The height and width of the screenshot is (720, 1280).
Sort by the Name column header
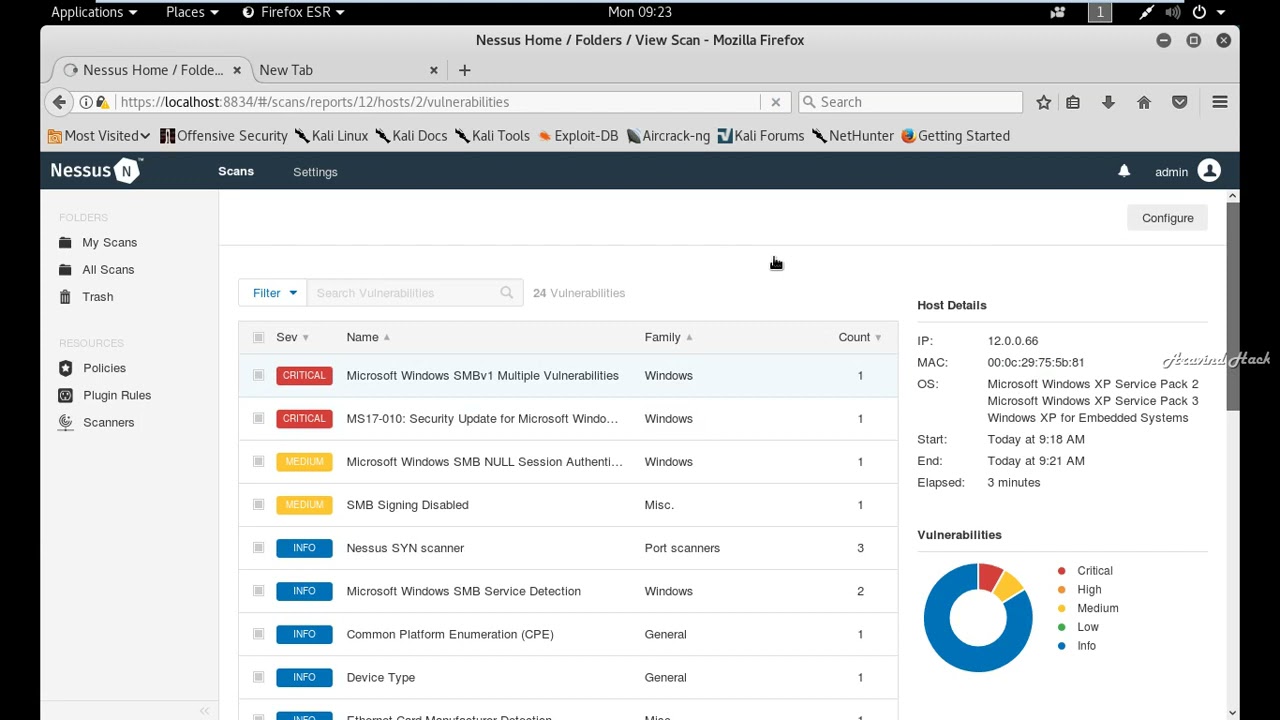tap(368, 337)
